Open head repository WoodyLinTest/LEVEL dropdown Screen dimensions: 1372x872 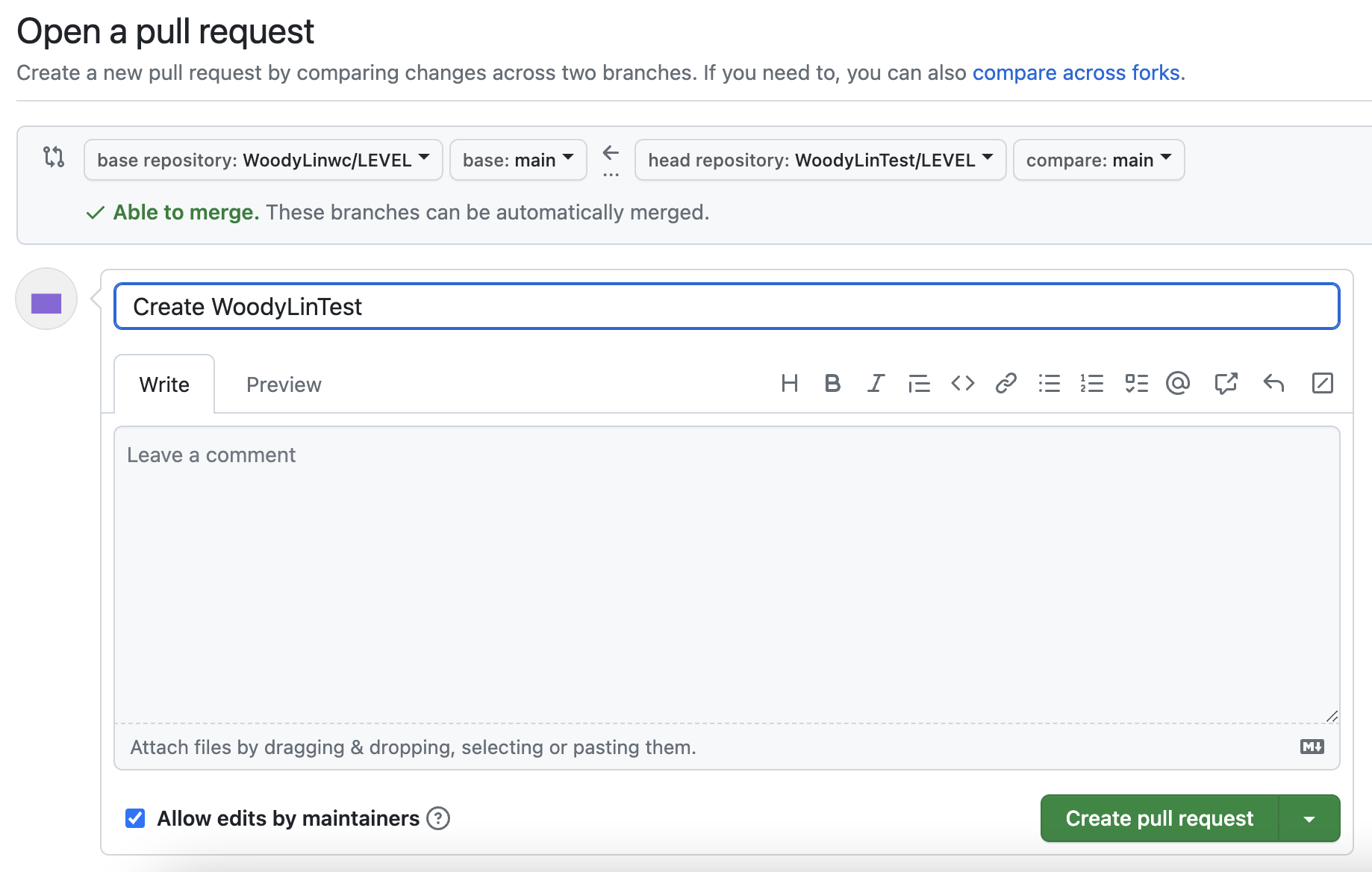[820, 160]
